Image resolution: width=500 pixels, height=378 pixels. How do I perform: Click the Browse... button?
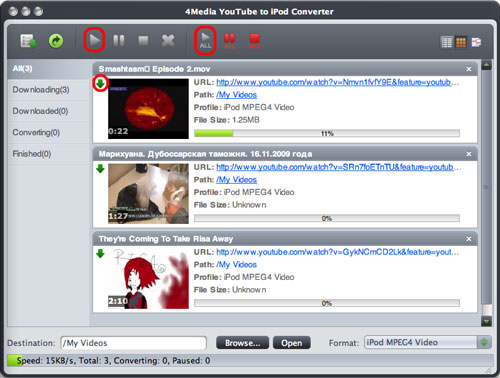pyautogui.click(x=242, y=343)
